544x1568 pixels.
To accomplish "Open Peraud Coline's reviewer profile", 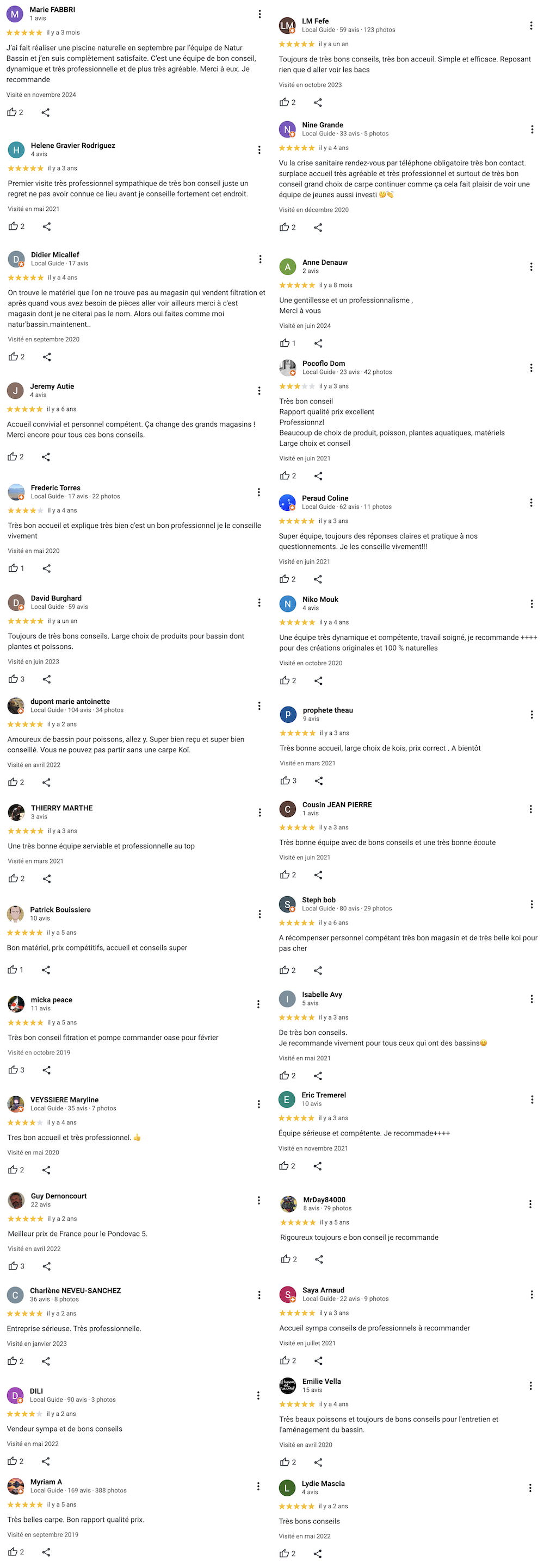I will [325, 498].
